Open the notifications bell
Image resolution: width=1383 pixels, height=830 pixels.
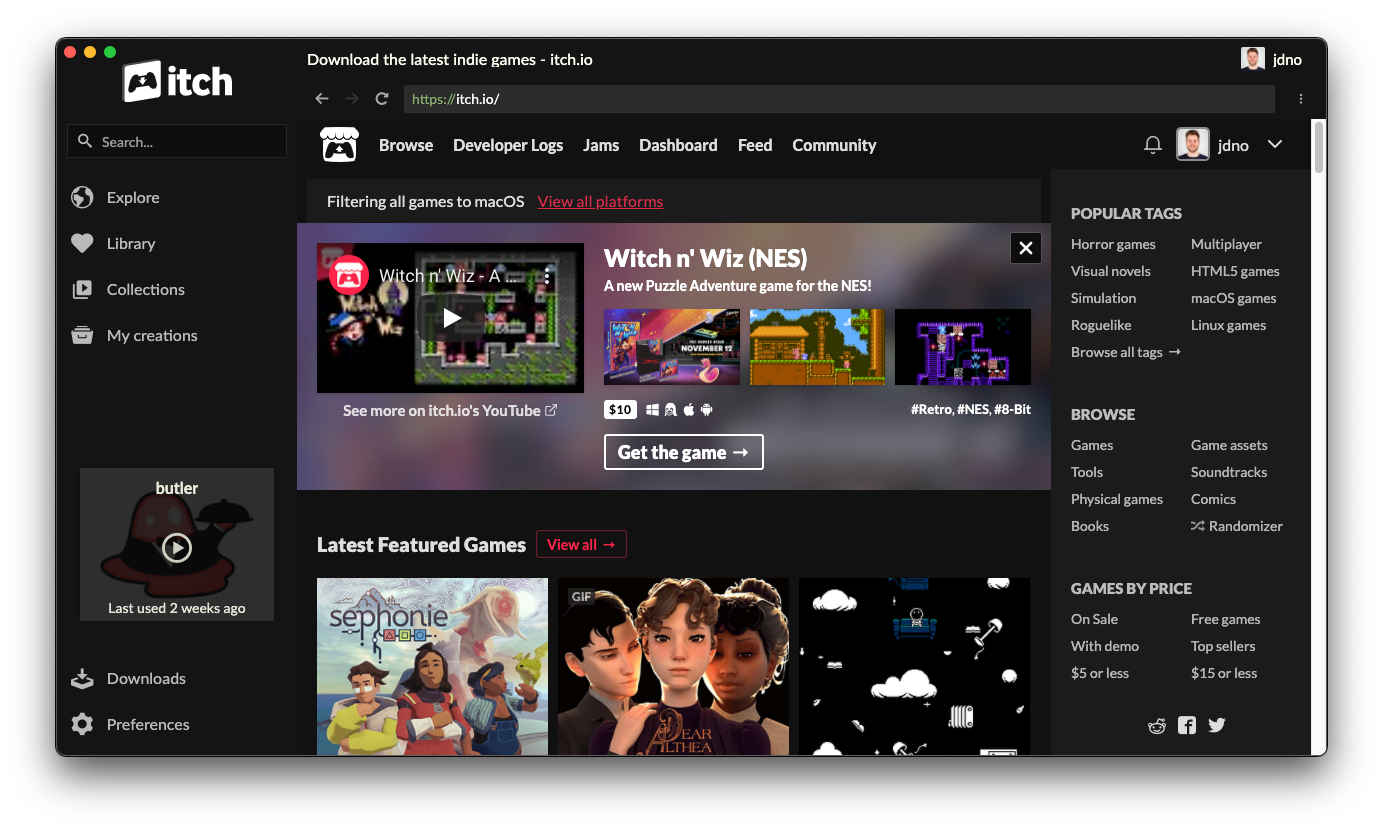point(1152,145)
